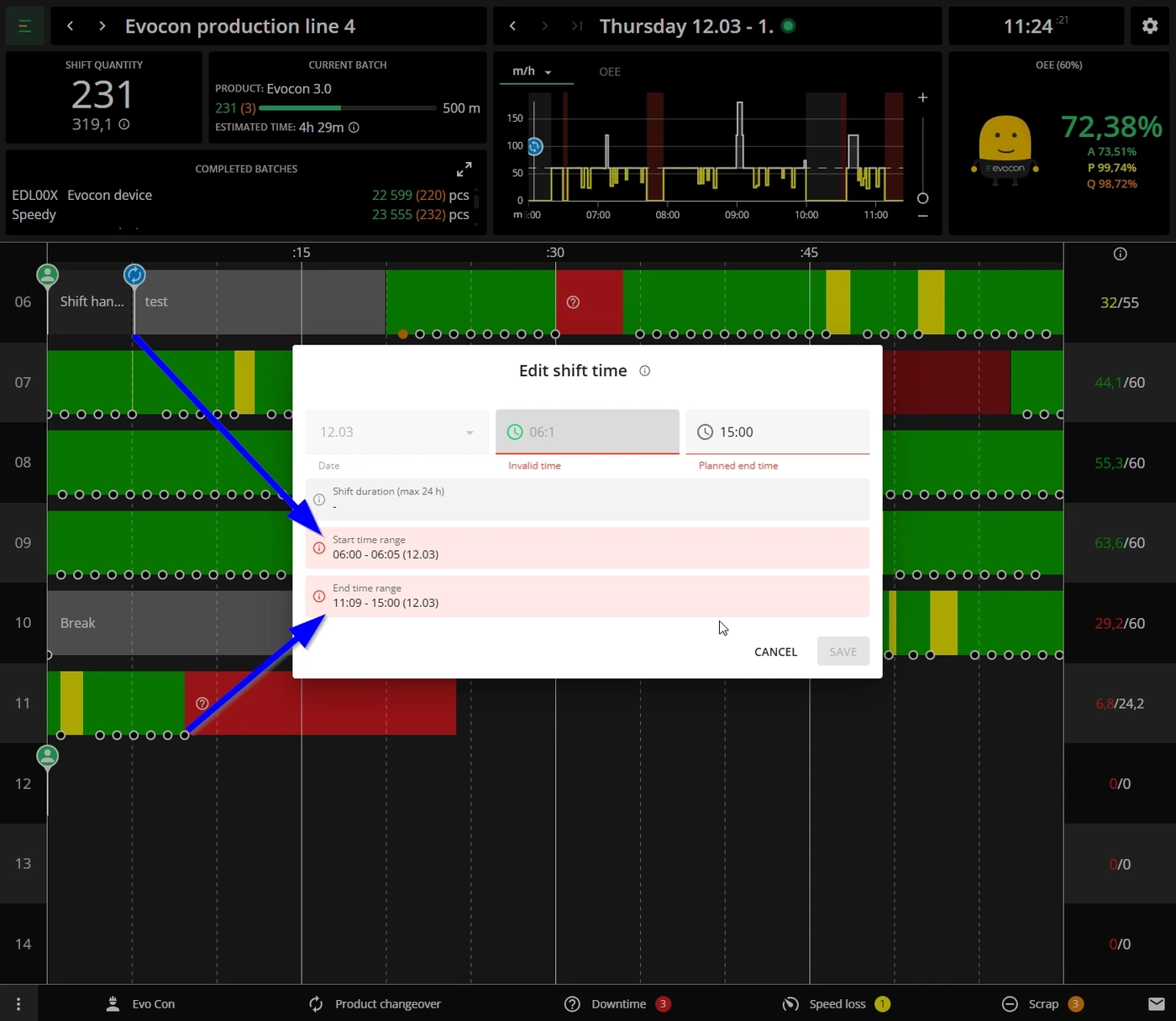Click Start time range warning icon
The width and height of the screenshot is (1176, 1021).
click(319, 547)
